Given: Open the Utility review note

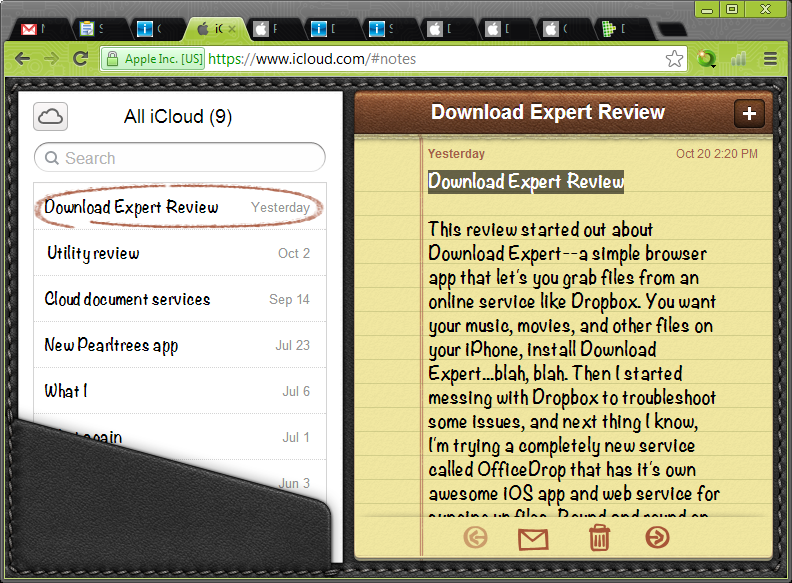Looking at the screenshot, I should coord(180,253).
